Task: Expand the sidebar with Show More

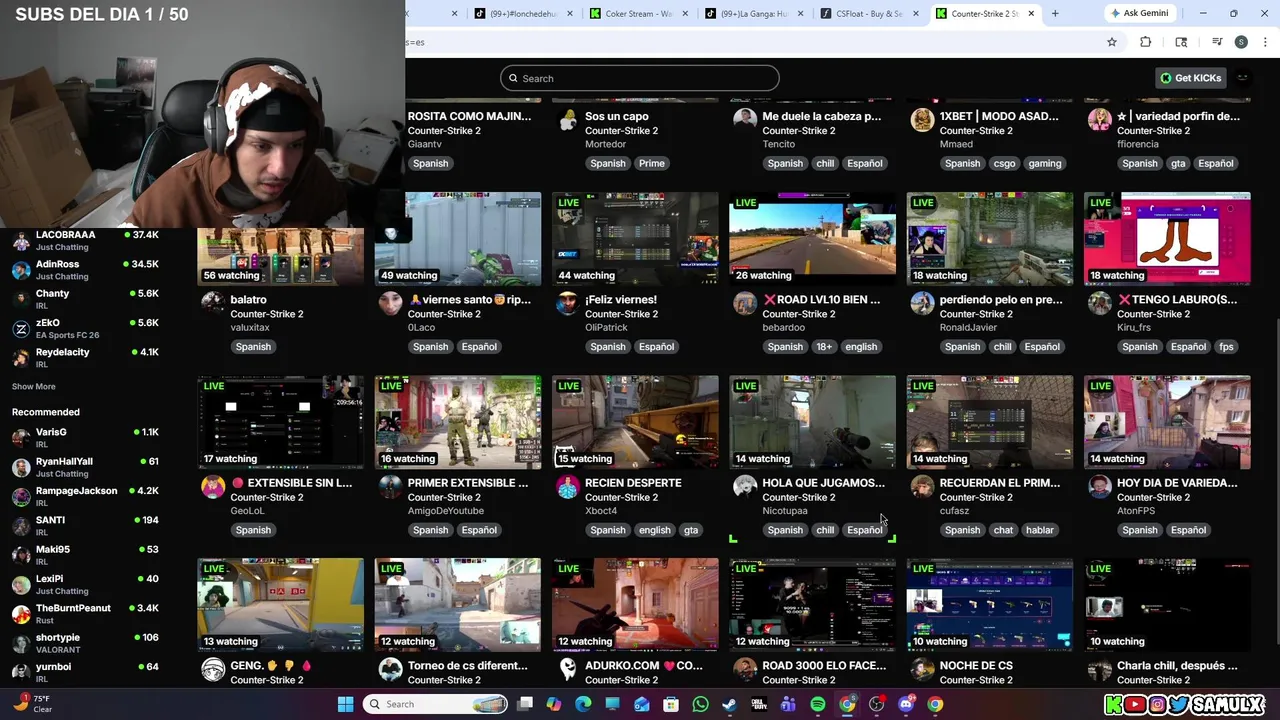Action: click(34, 386)
